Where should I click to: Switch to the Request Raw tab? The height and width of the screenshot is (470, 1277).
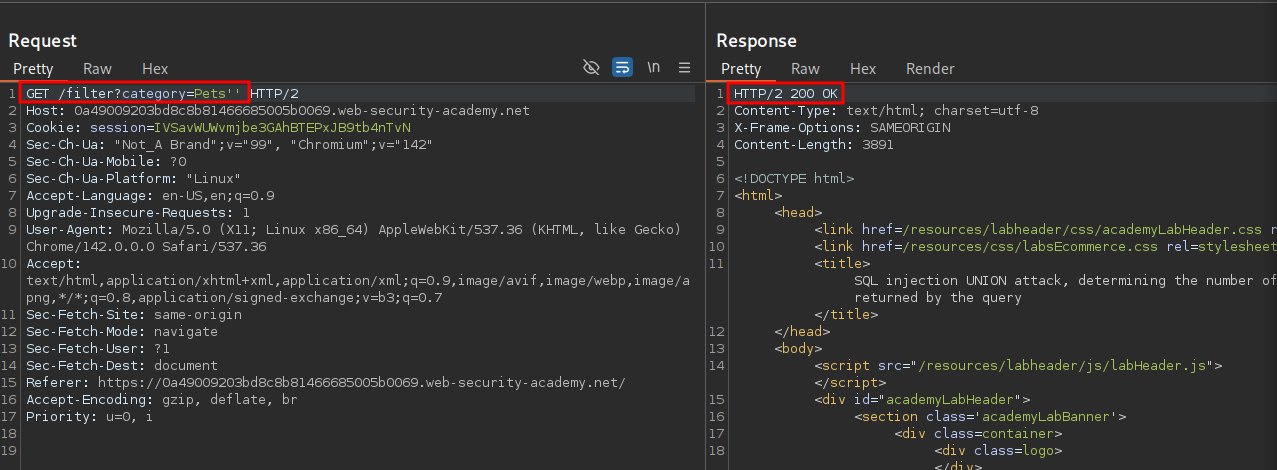pyautogui.click(x=97, y=69)
